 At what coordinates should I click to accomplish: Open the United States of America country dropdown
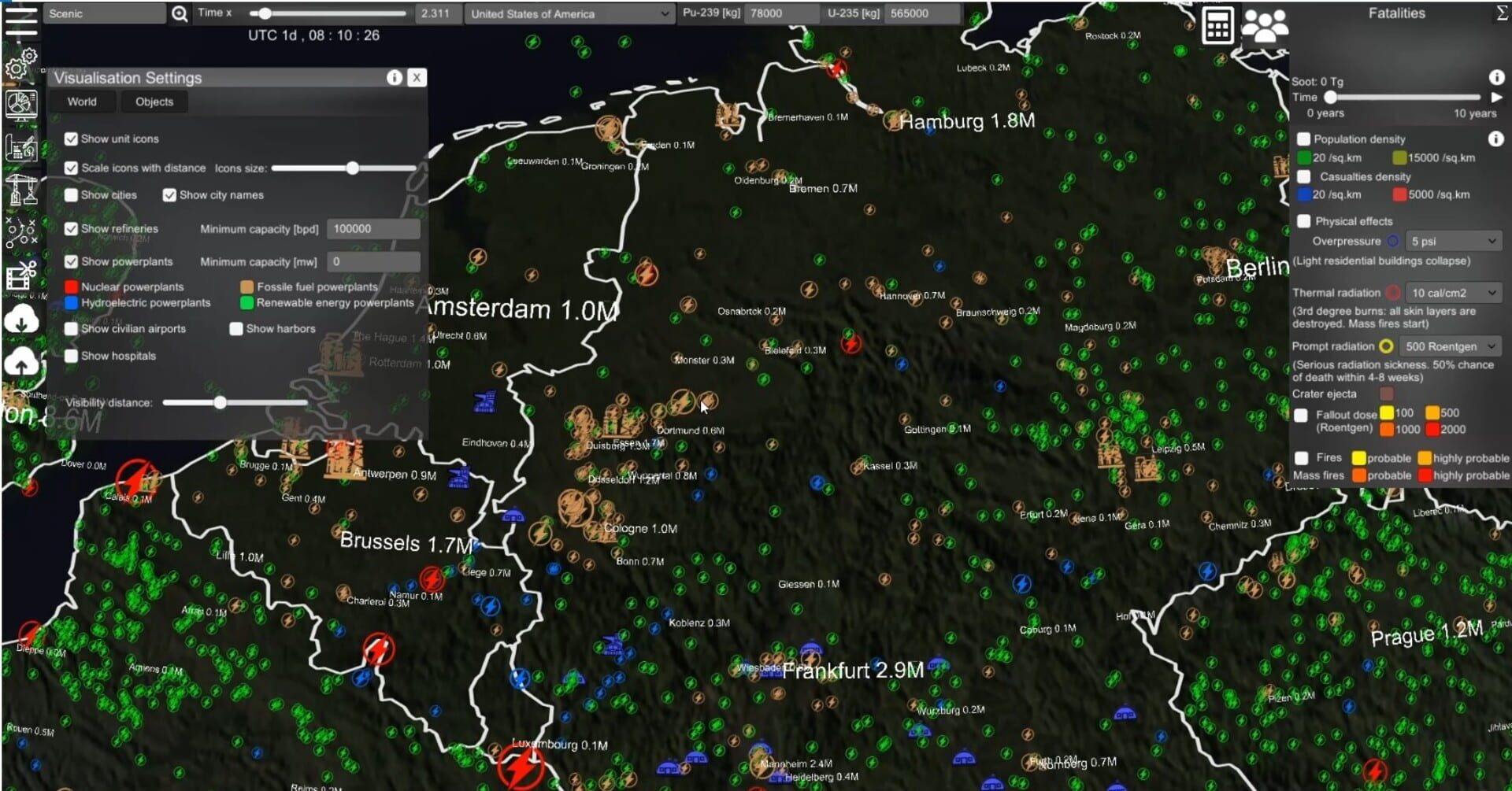[x=569, y=13]
